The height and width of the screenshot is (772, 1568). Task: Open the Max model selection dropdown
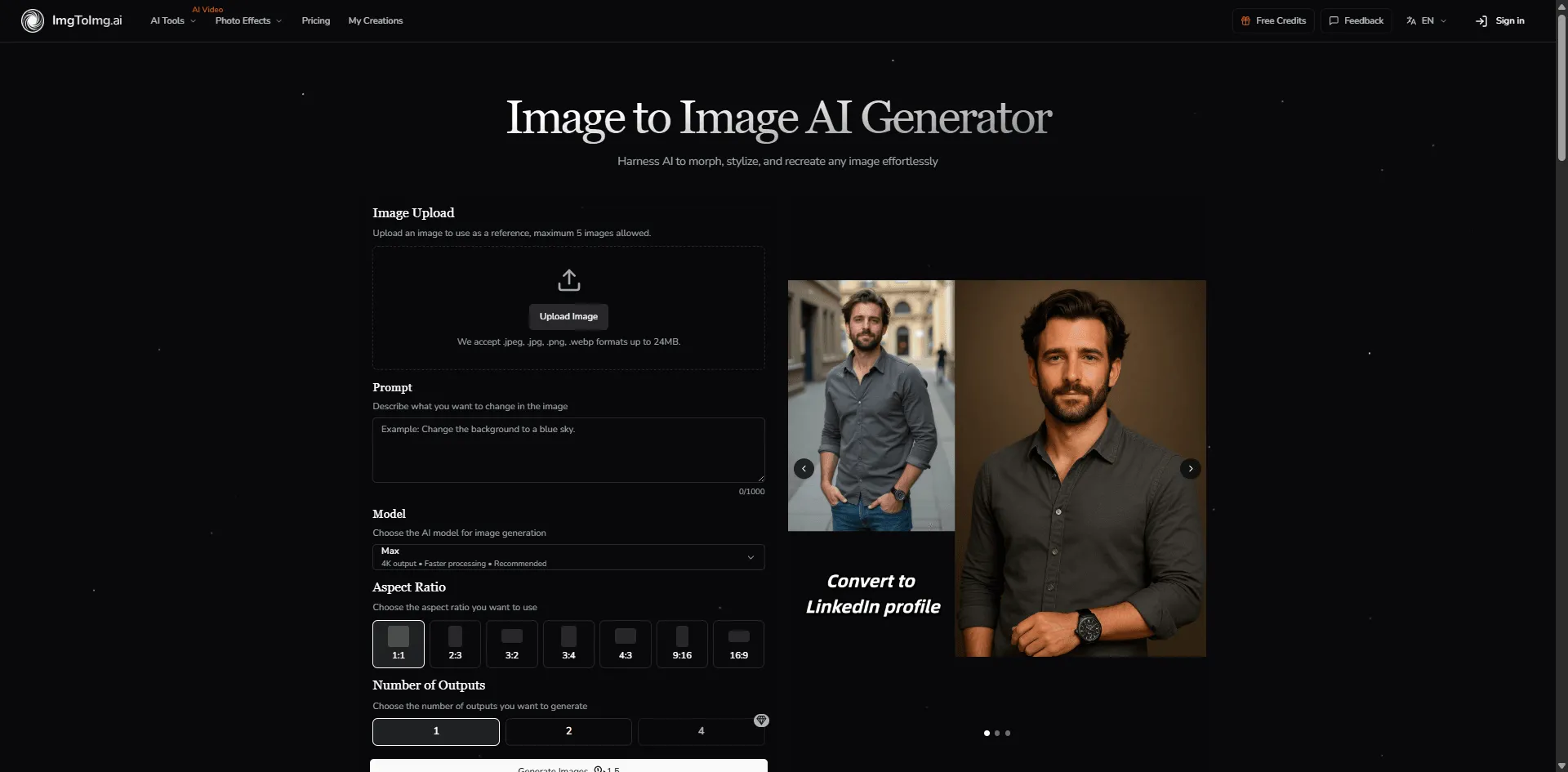(568, 557)
